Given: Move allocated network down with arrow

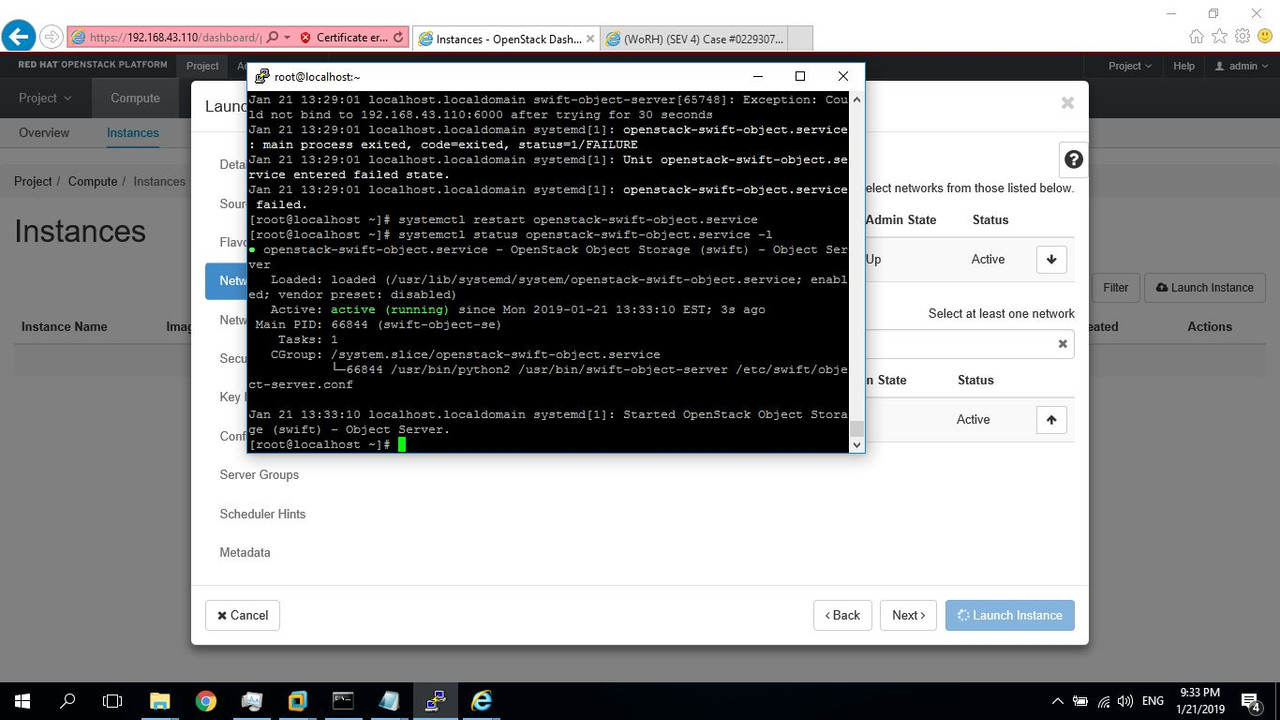Looking at the screenshot, I should [1051, 259].
